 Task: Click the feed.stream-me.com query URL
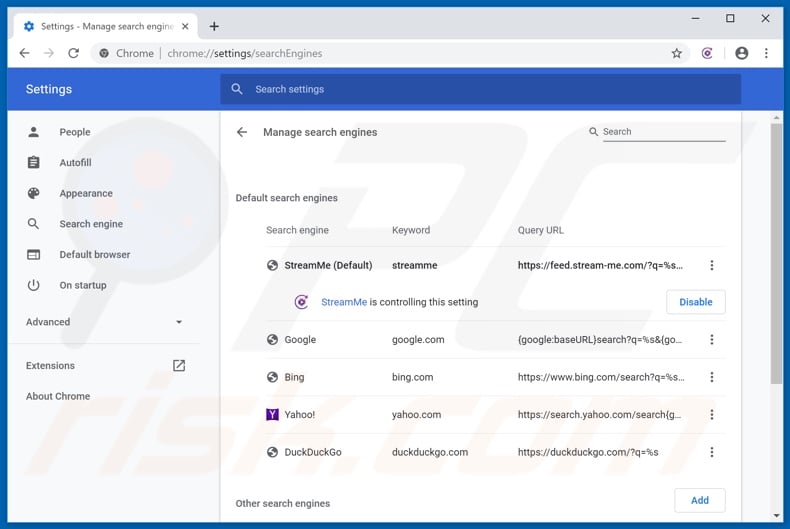(600, 265)
